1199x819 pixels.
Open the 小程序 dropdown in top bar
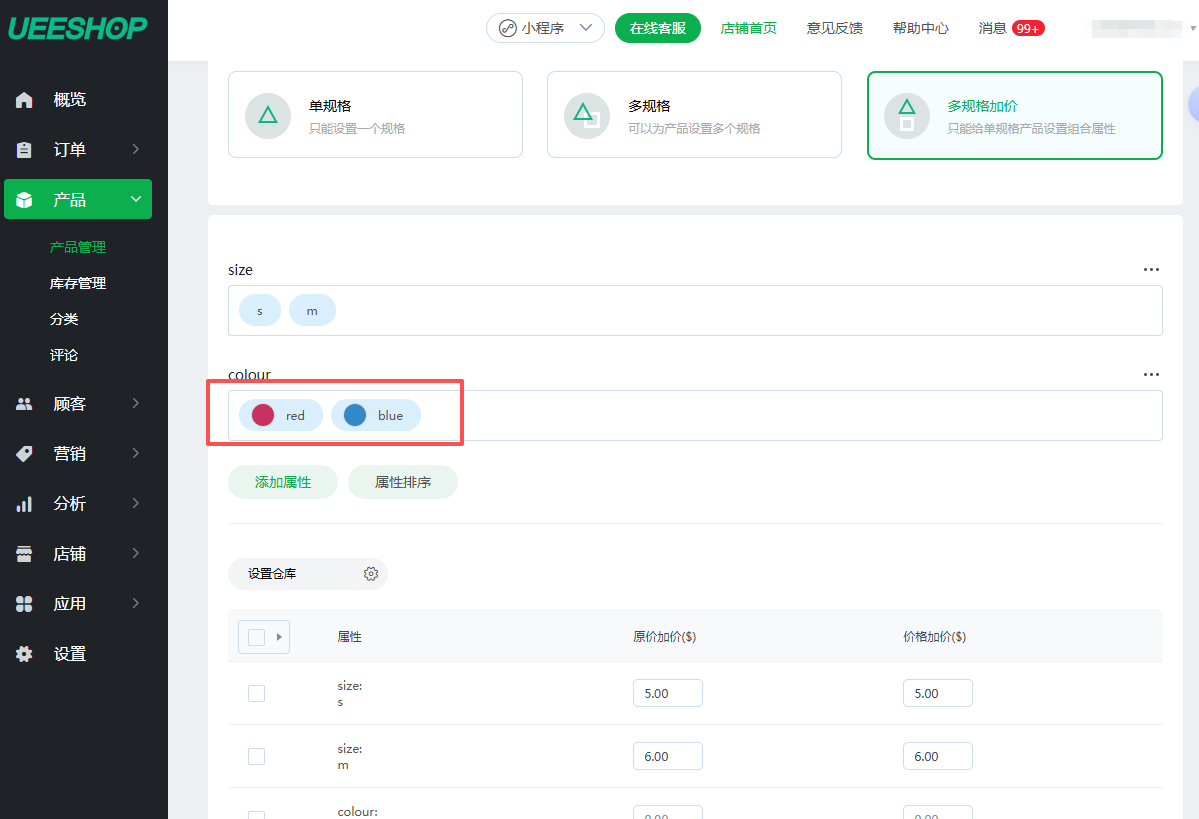pos(545,28)
